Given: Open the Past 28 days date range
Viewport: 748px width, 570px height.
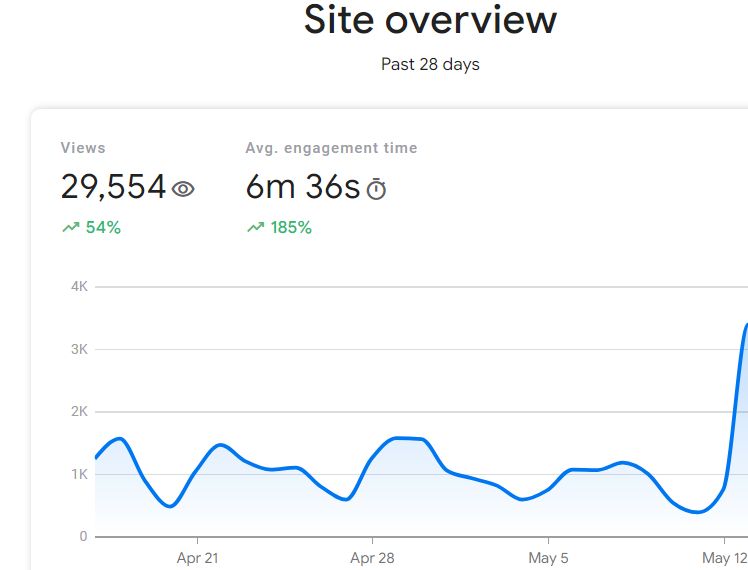Looking at the screenshot, I should point(430,65).
